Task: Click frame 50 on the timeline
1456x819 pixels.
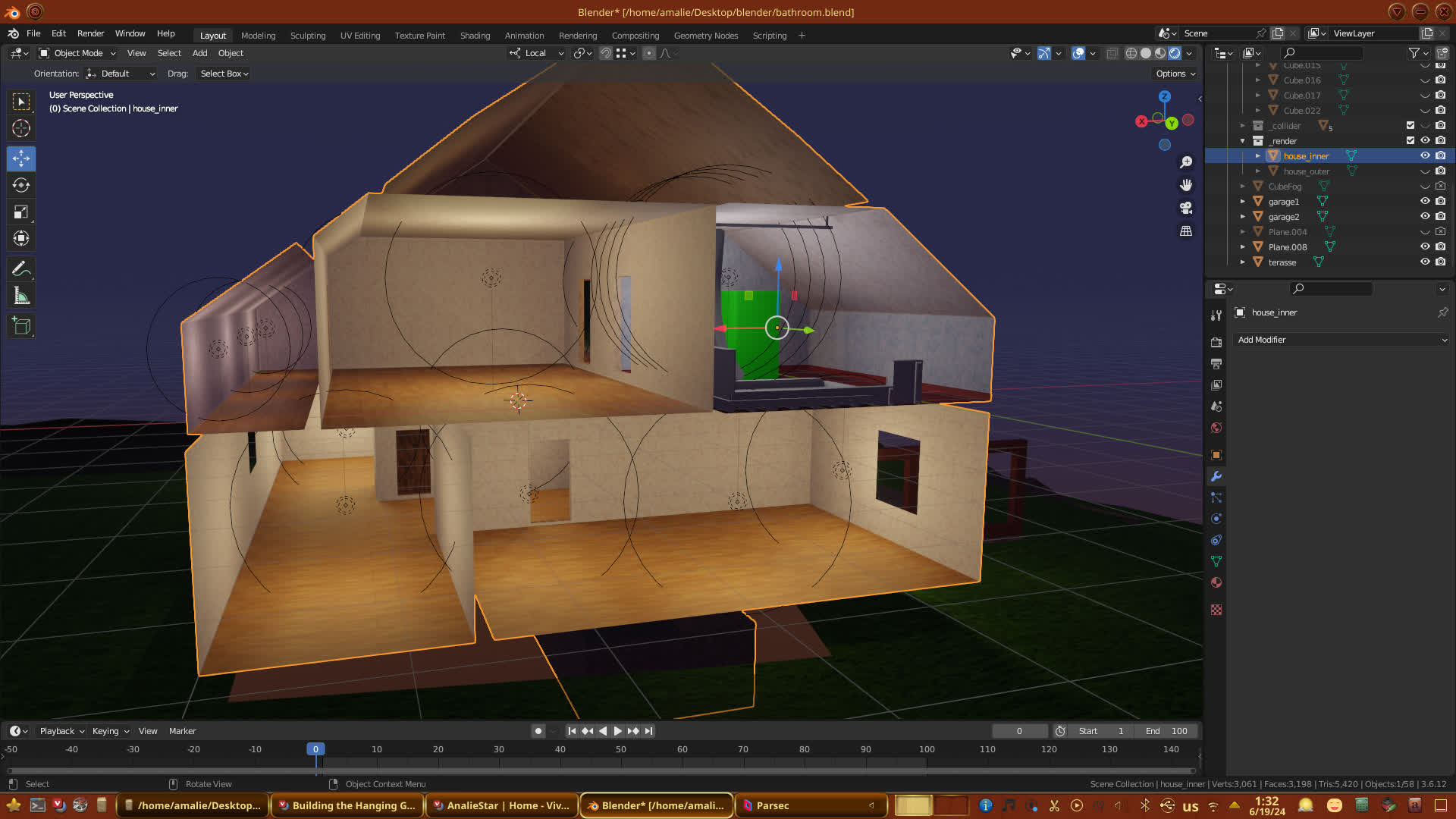Action: coord(621,749)
